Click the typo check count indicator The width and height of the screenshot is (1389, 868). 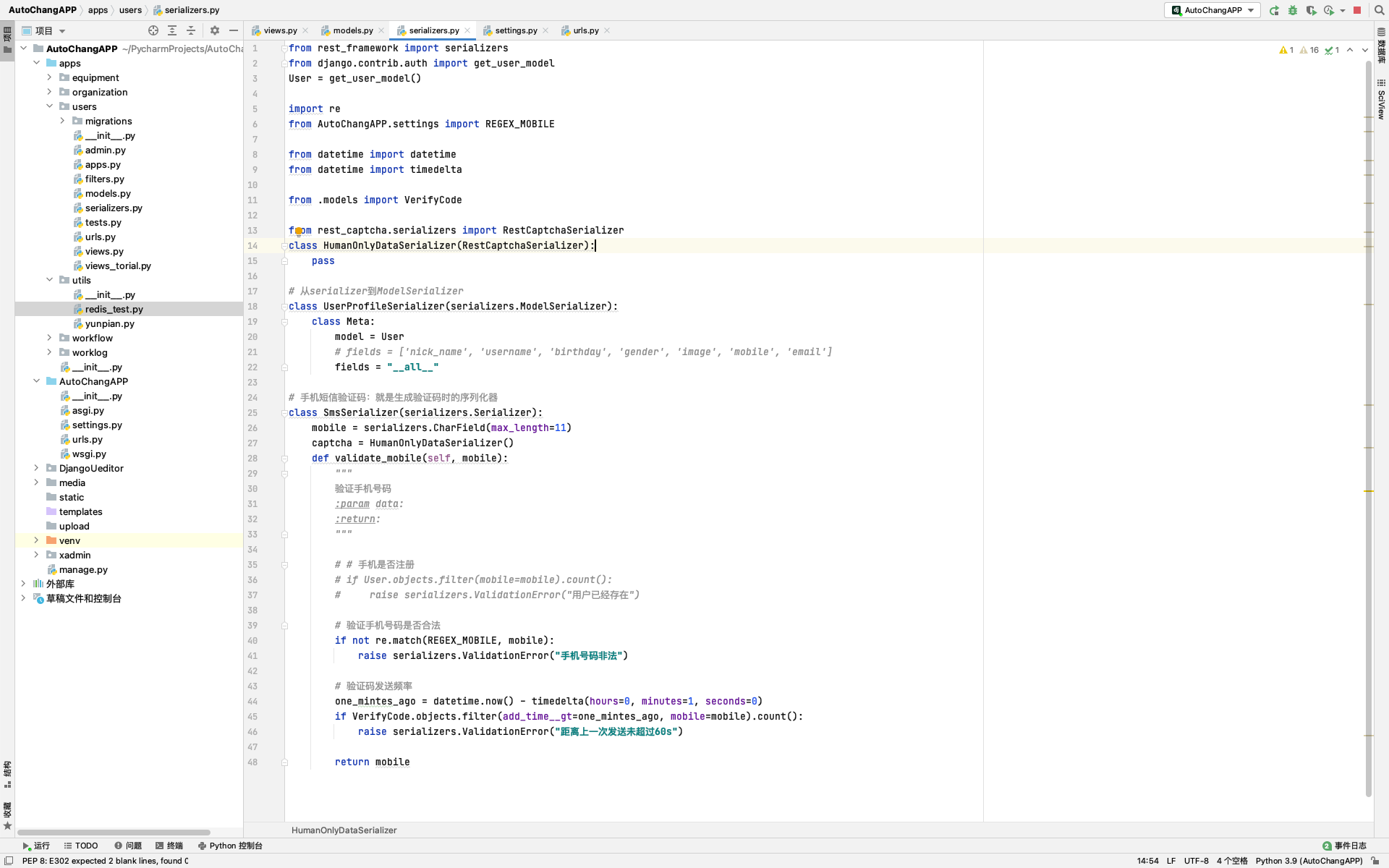(1332, 50)
